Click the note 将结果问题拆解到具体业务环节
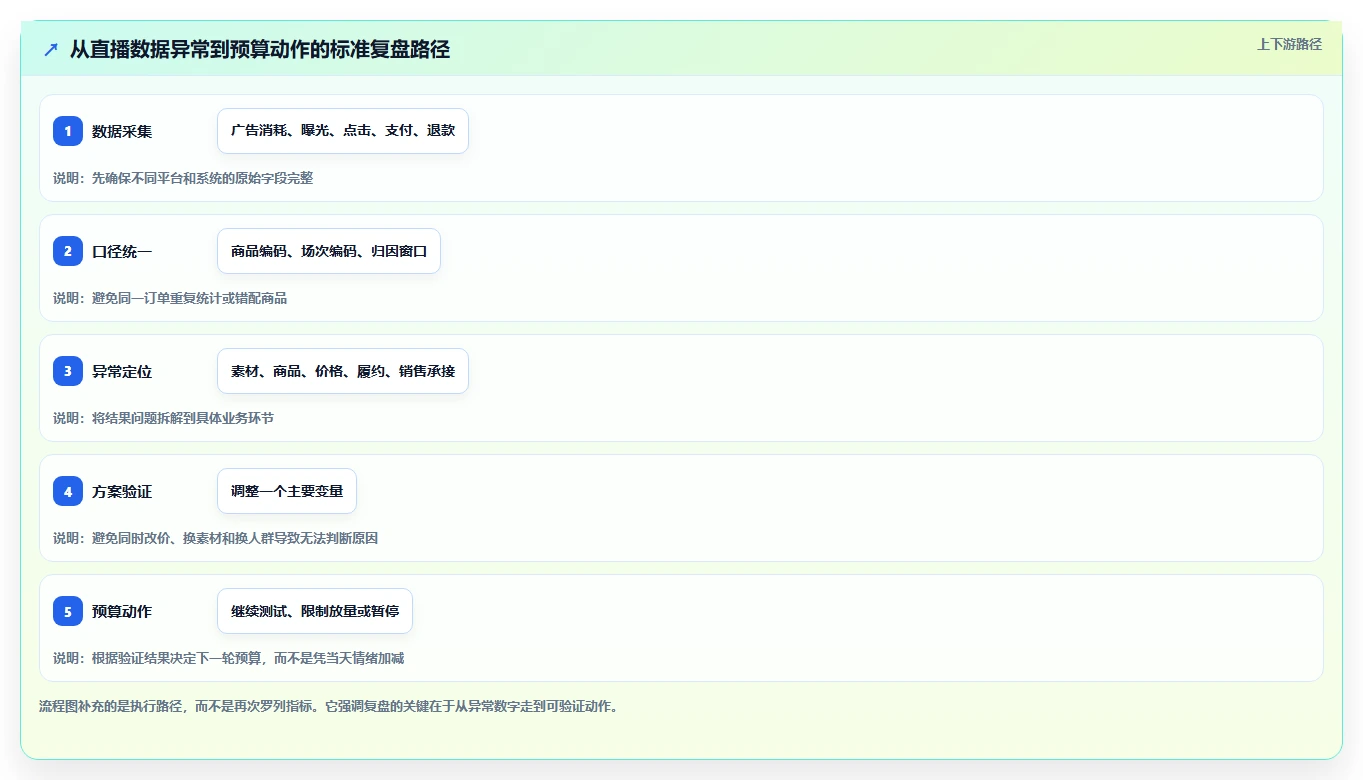 pos(163,418)
